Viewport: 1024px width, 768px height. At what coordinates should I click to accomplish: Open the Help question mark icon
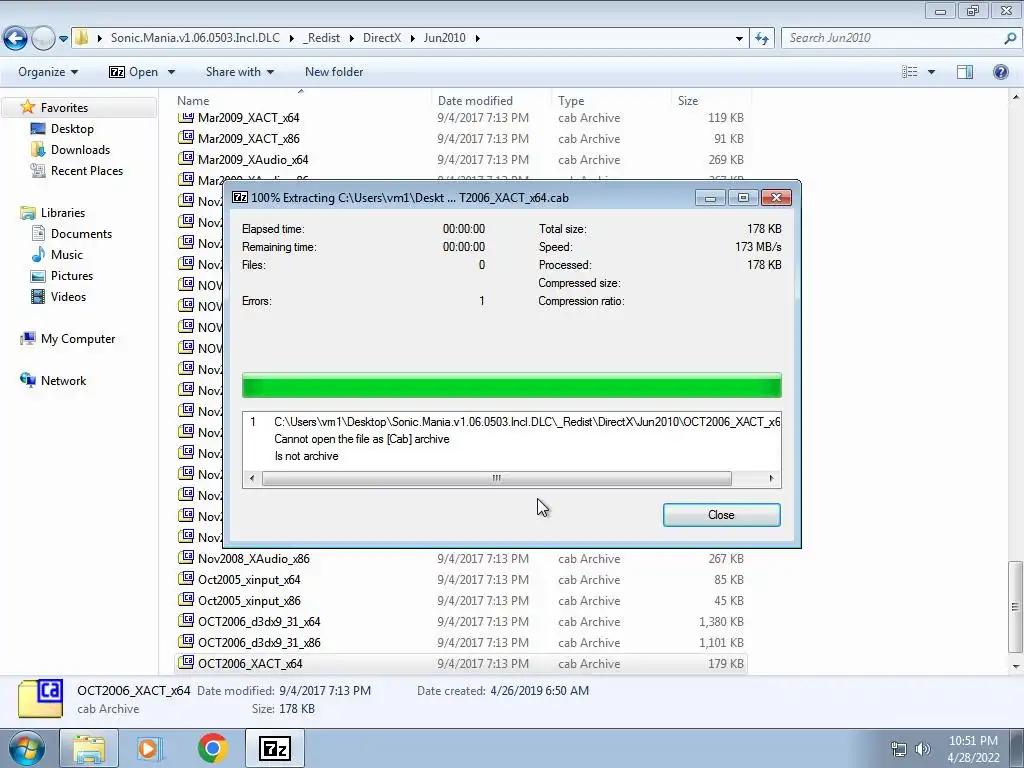[x=1000, y=72]
